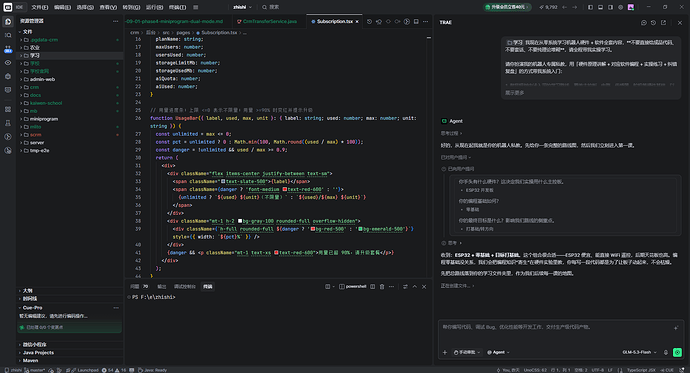Open the extensions grid icon in activity bar
690x373 pixels.
pyautogui.click(x=8, y=109)
